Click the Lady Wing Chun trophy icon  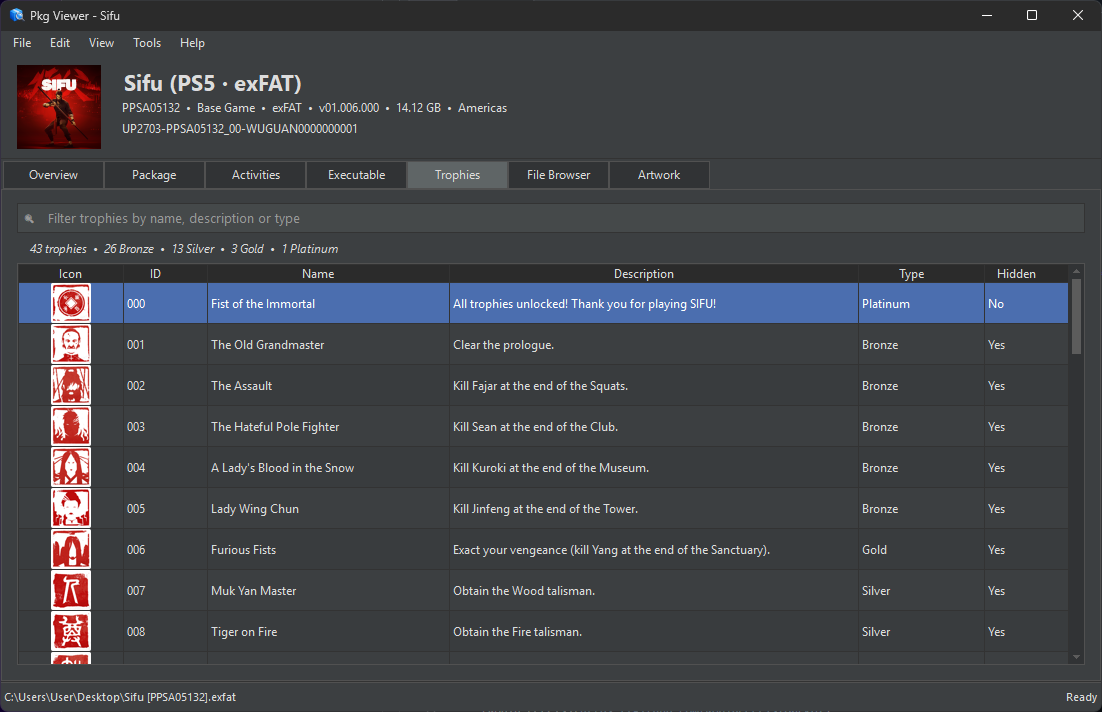[71, 508]
